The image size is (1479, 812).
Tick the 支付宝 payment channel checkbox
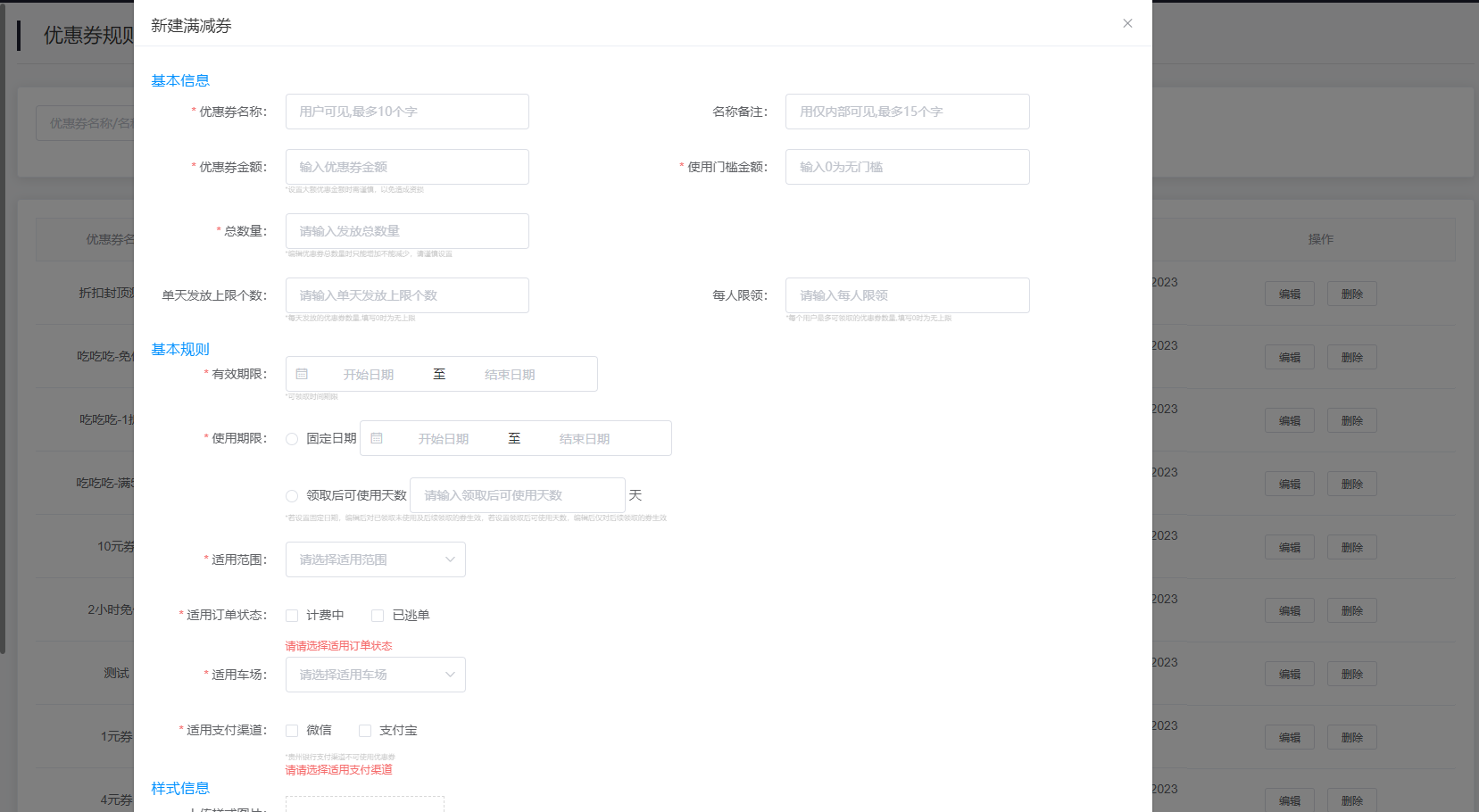[x=365, y=731]
